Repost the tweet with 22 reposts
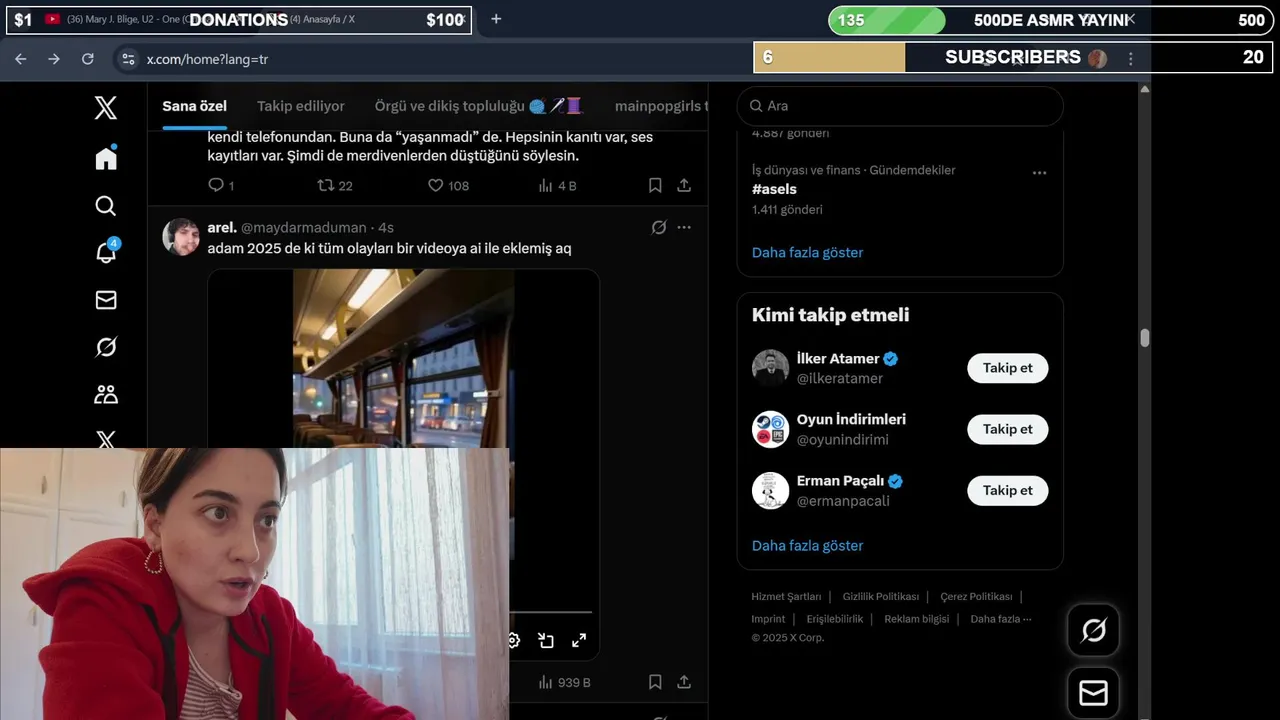This screenshot has height=720, width=1280. click(x=334, y=185)
